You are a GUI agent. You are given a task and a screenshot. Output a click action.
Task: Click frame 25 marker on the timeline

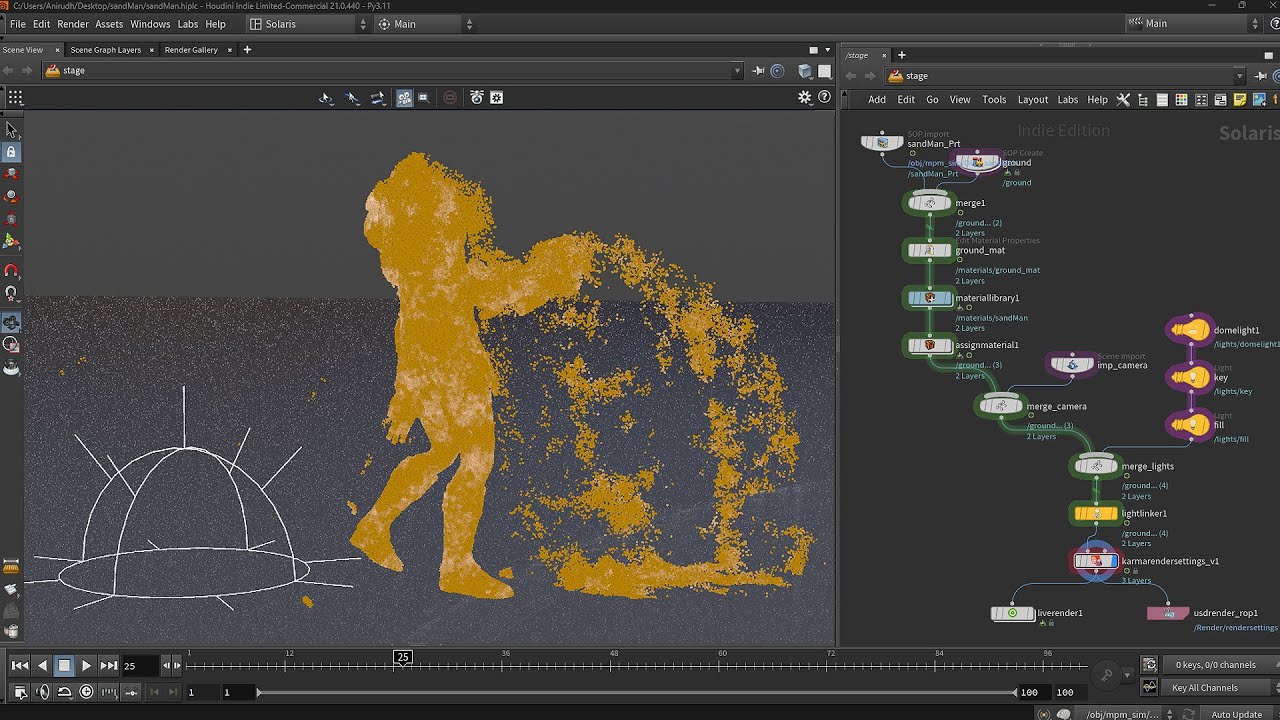coord(402,657)
